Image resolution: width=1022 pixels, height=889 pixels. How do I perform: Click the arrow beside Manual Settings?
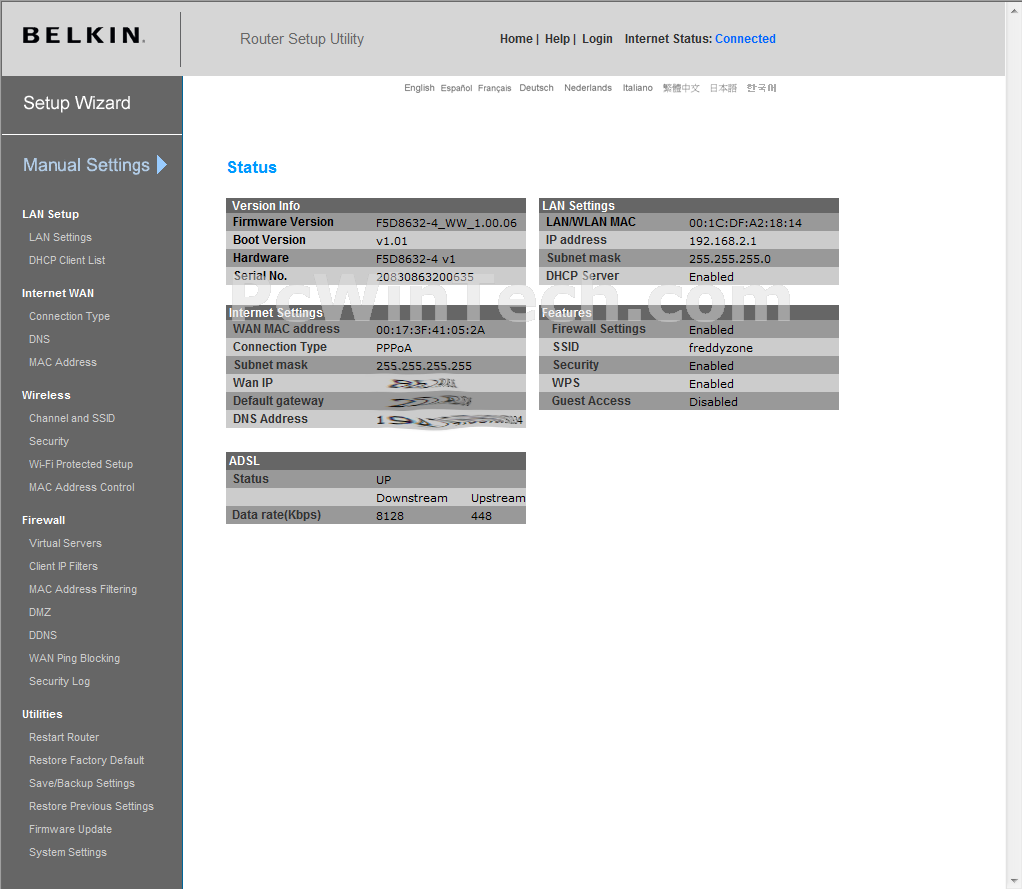point(162,165)
